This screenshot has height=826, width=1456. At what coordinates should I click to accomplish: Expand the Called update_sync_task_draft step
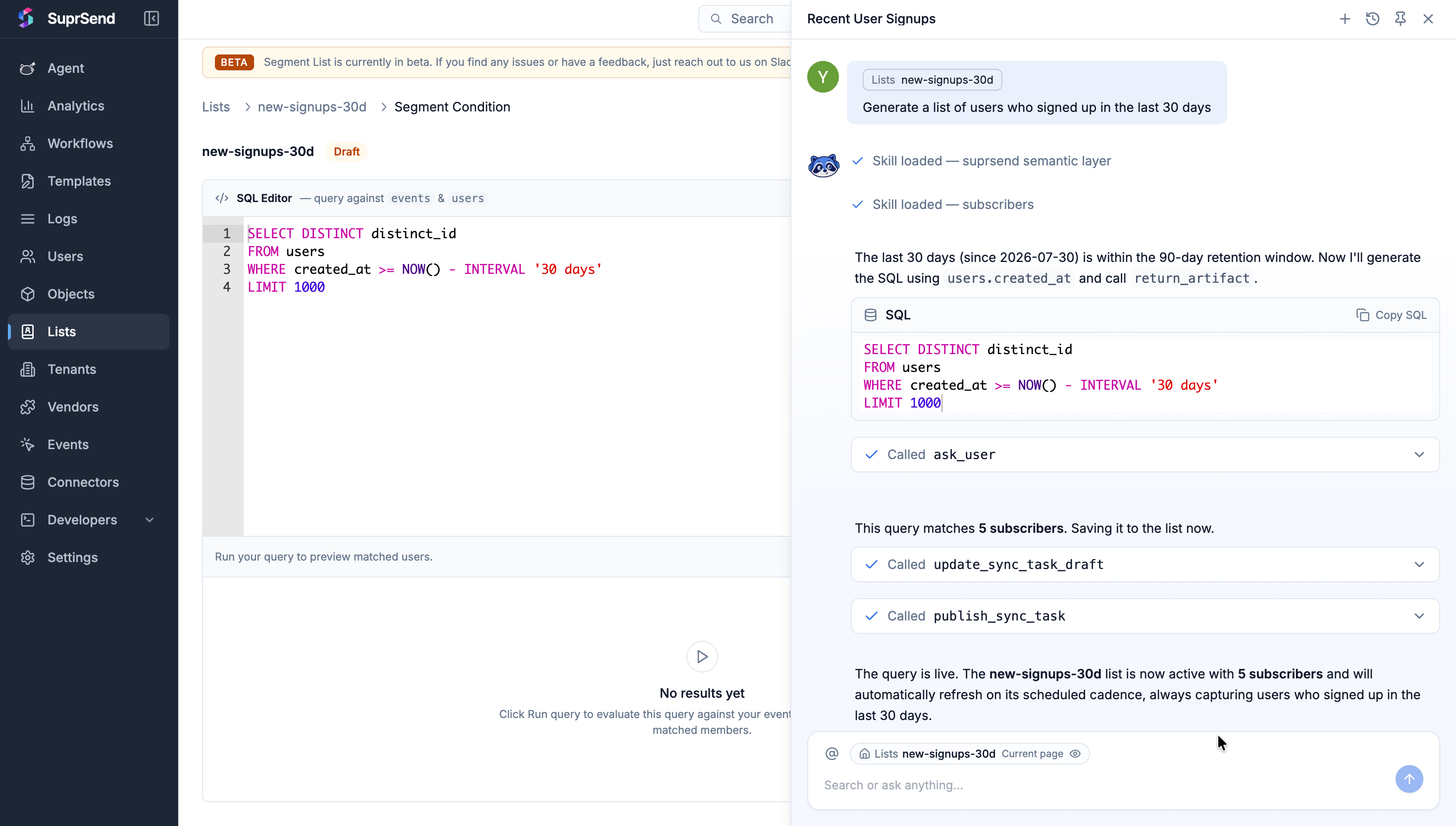point(1144,565)
